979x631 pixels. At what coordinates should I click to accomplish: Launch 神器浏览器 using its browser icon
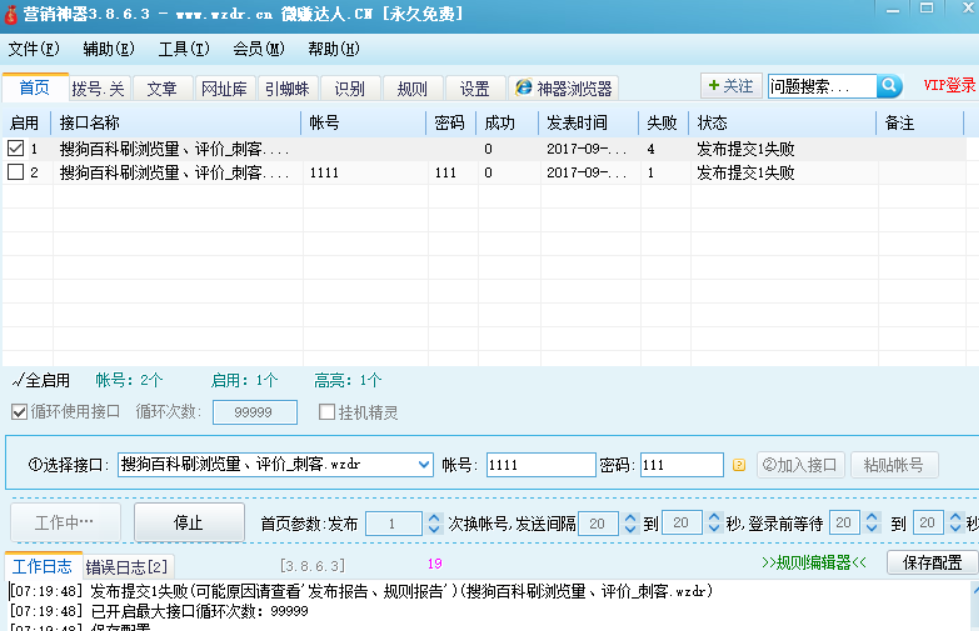524,86
